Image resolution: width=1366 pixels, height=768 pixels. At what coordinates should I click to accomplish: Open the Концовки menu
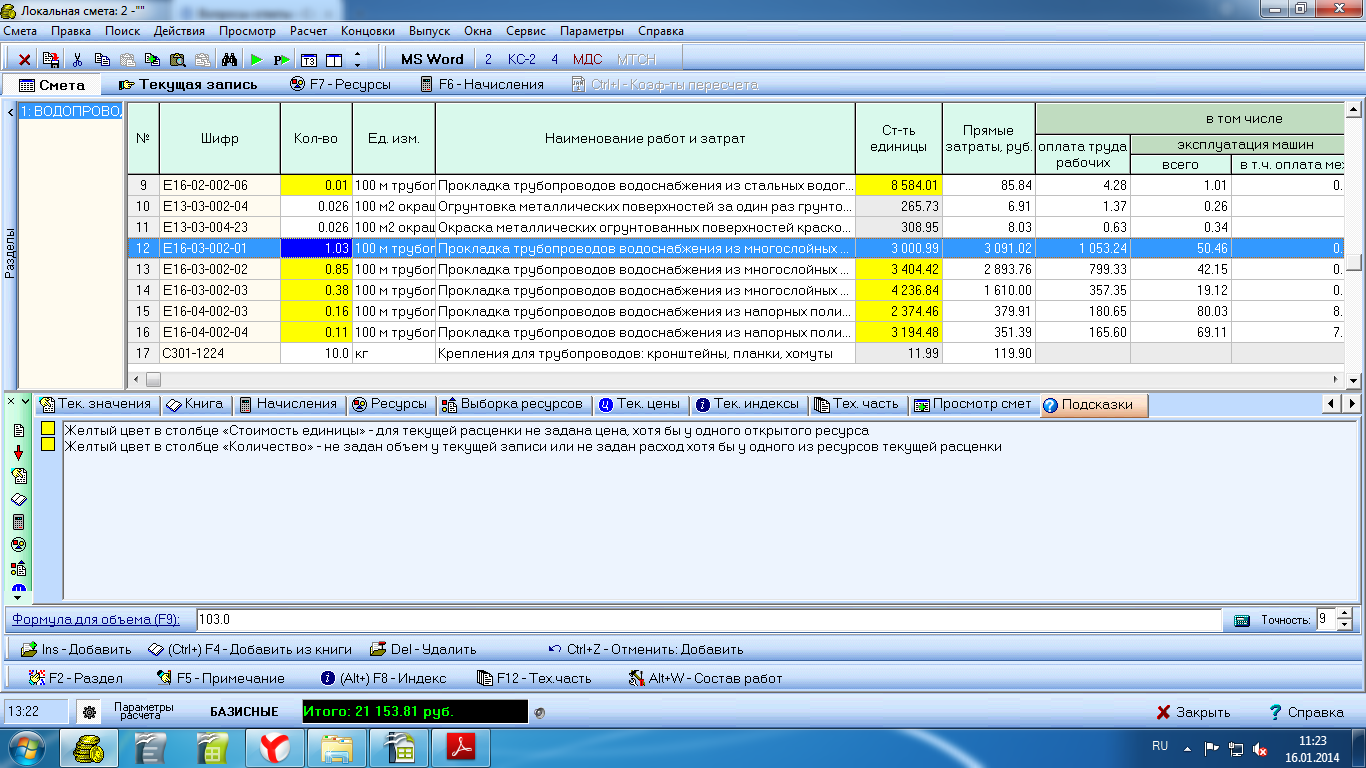tap(367, 31)
